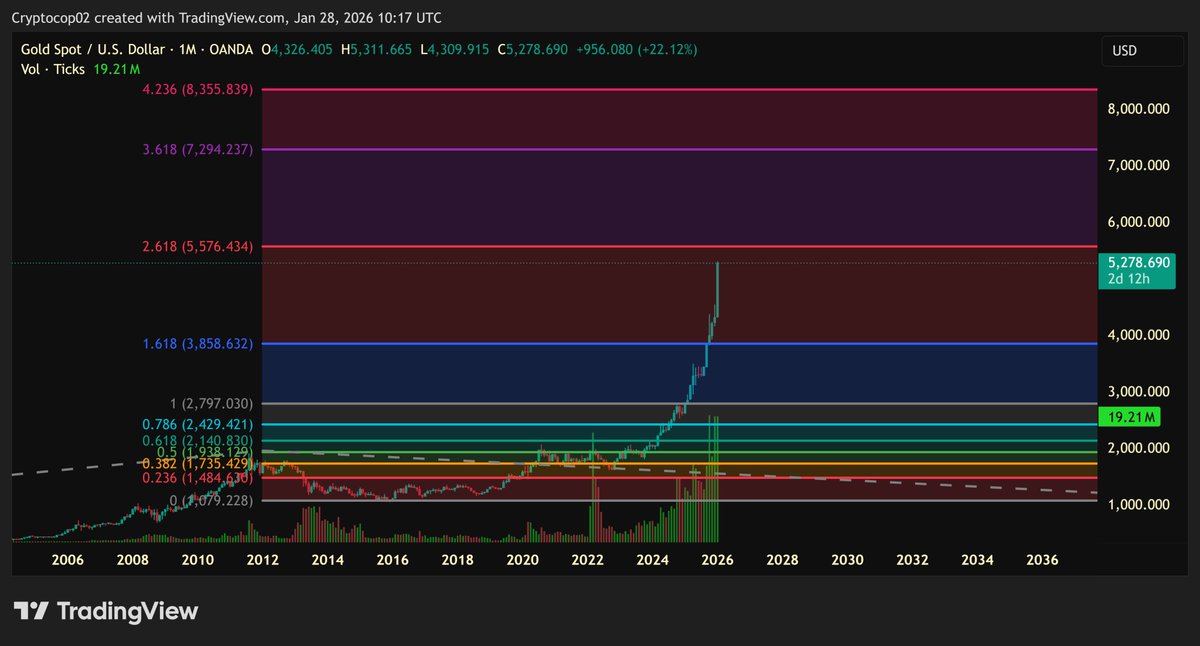Click the 4,000.000 price axis label
Viewport: 1200px width, 646px height.
[x=1139, y=335]
